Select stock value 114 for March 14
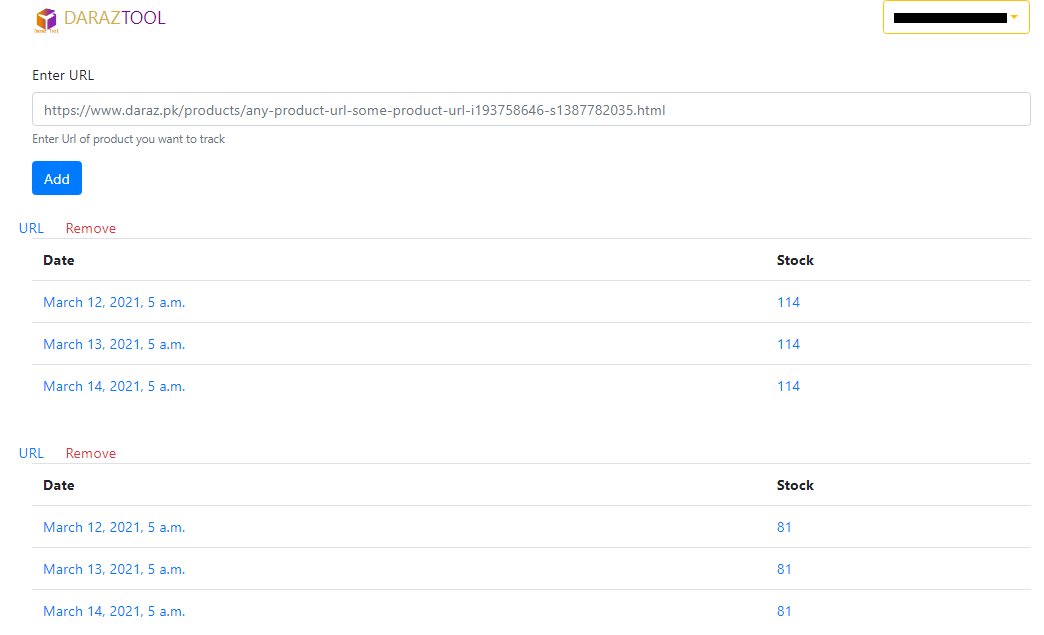Viewport: 1044px width, 635px height. click(x=788, y=386)
